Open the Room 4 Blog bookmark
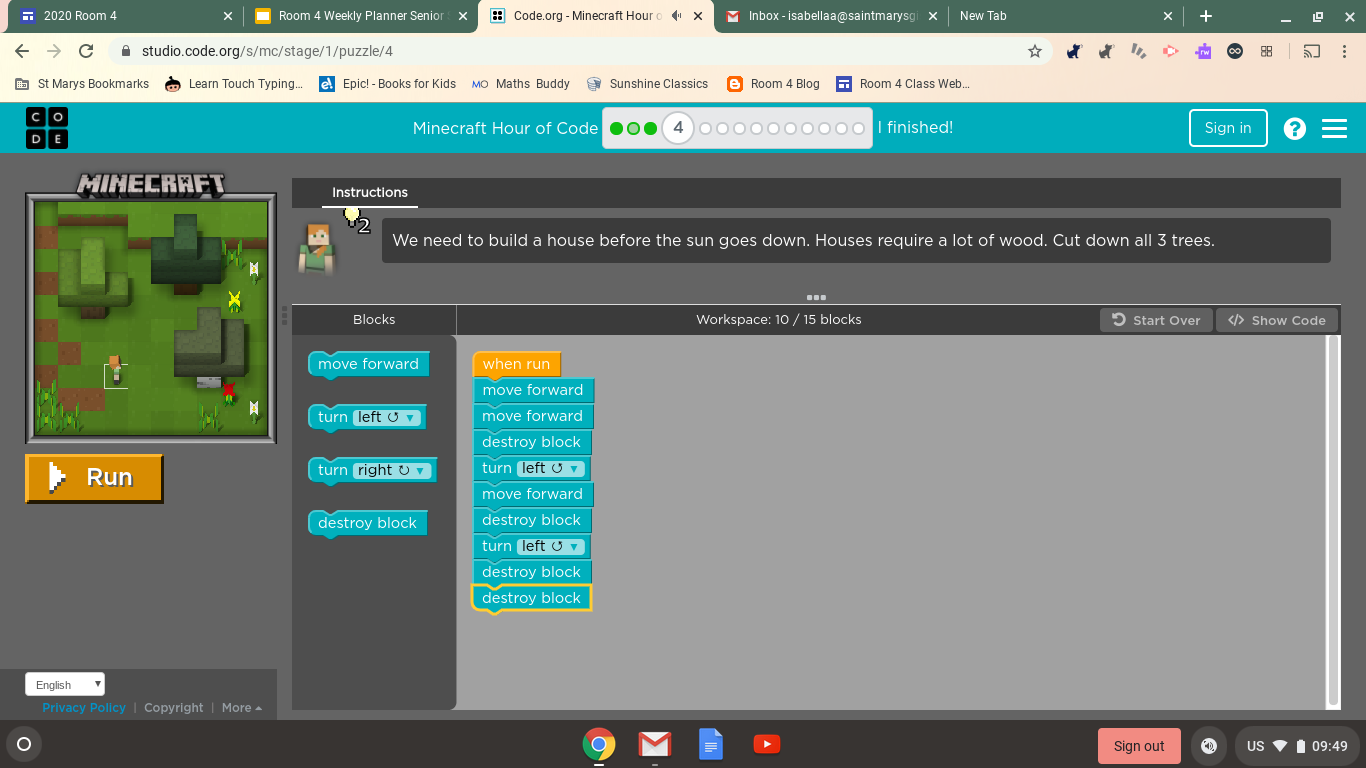Image resolution: width=1366 pixels, height=768 pixels. coord(774,84)
